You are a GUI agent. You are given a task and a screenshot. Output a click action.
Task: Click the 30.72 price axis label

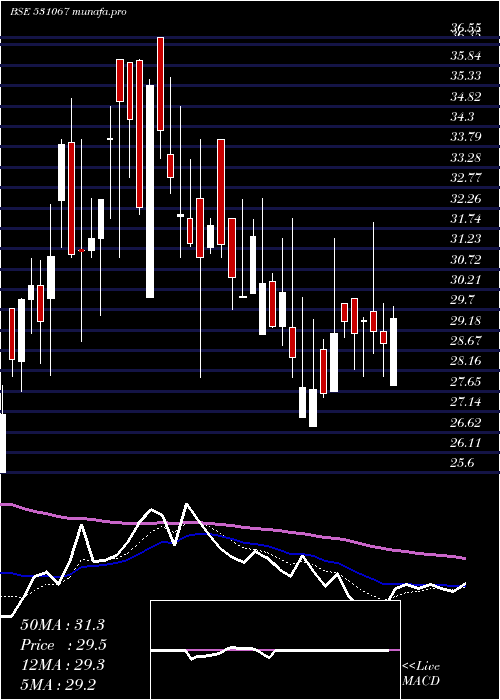click(x=466, y=259)
